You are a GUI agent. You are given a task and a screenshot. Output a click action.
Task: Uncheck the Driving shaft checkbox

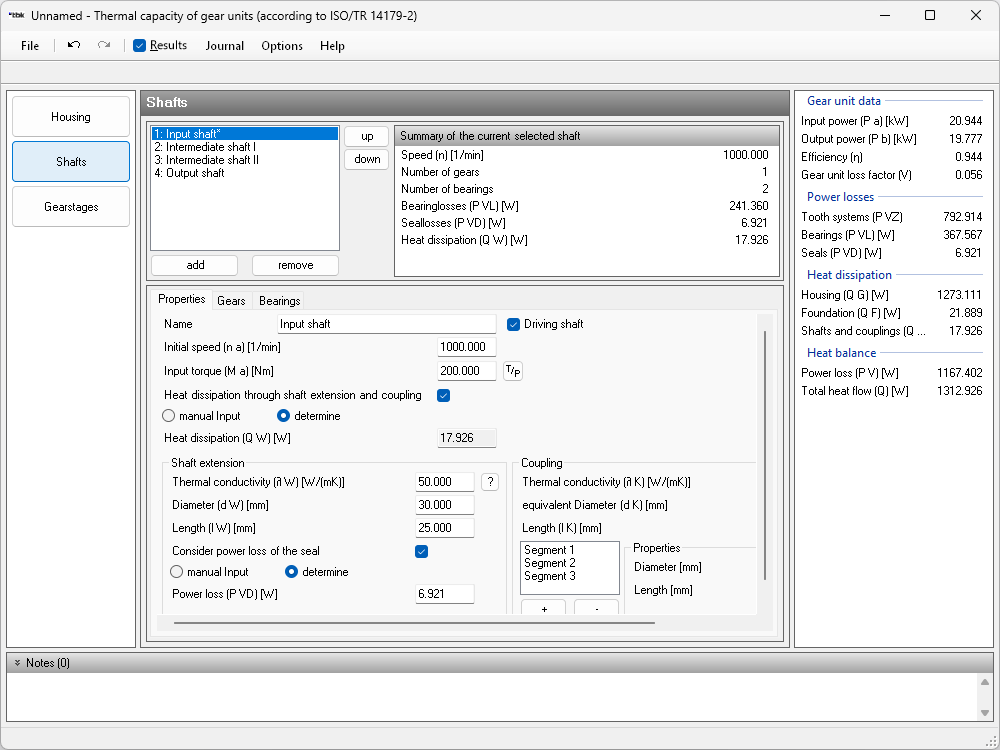click(514, 324)
